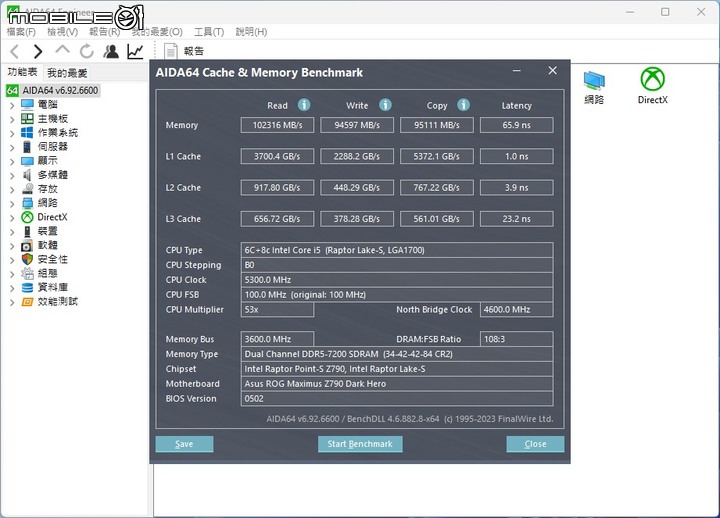Screen dimensions: 720x518
Task: Select the 存放 storage tree icon
Action: pyautogui.click(x=27, y=189)
